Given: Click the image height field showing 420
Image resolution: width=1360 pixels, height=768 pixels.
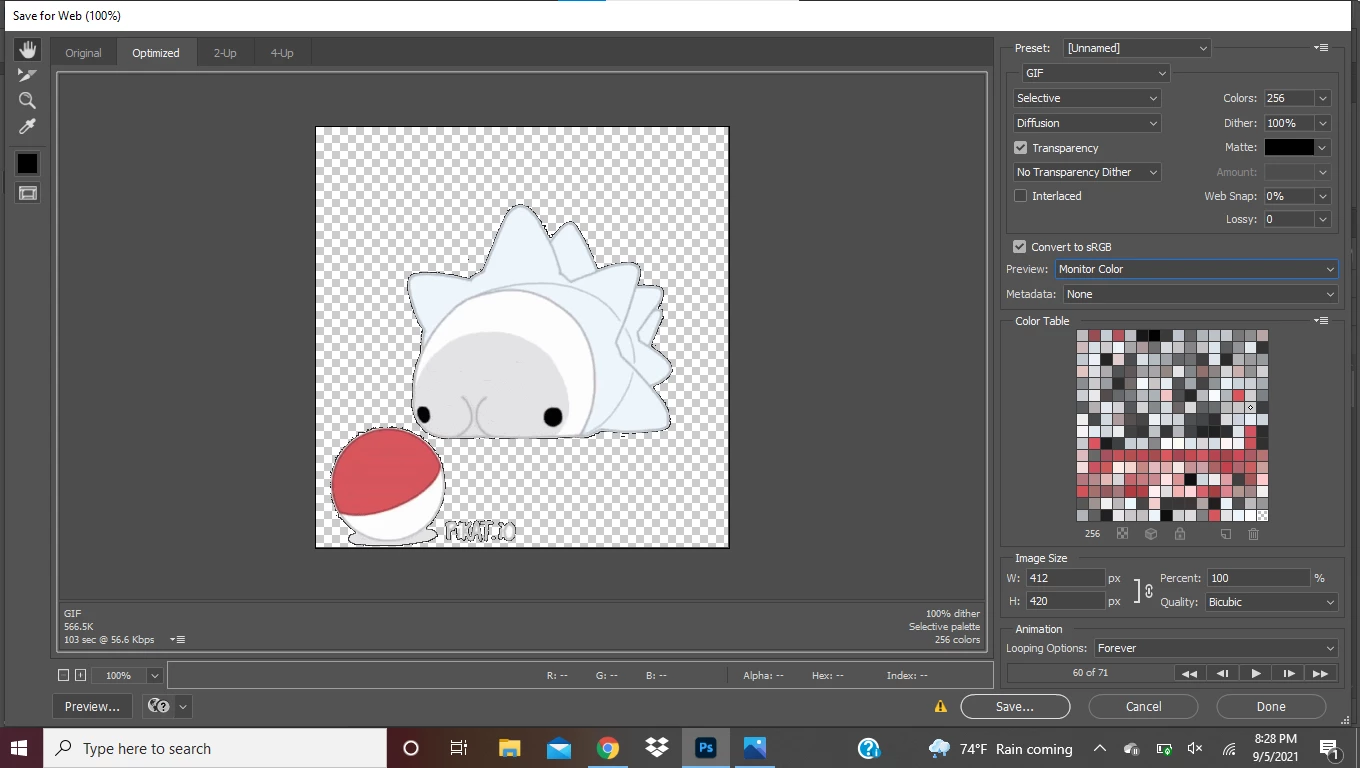Looking at the screenshot, I should [x=1065, y=601].
